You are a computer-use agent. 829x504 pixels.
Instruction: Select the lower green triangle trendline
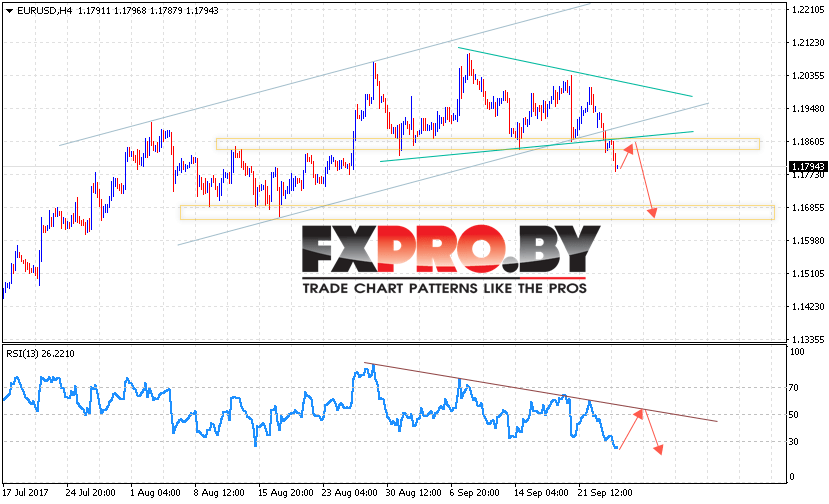pos(537,146)
